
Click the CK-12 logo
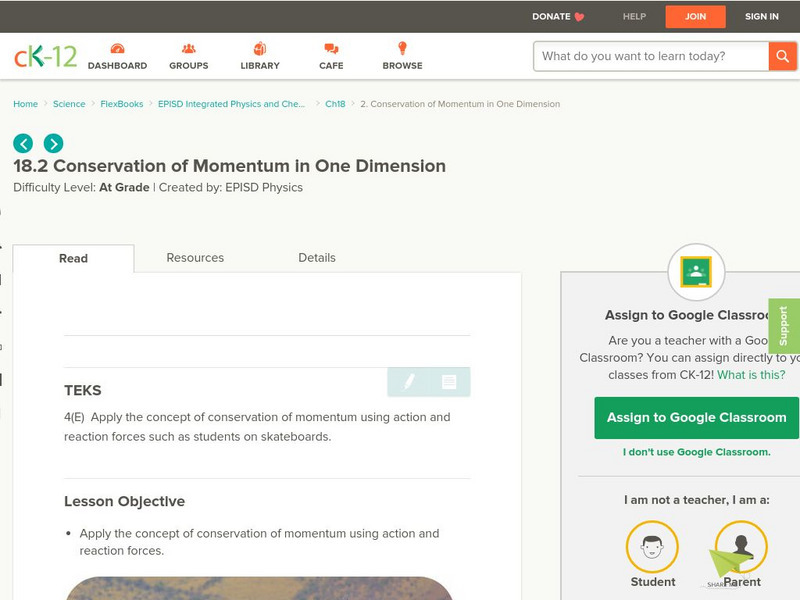pyautogui.click(x=45, y=56)
